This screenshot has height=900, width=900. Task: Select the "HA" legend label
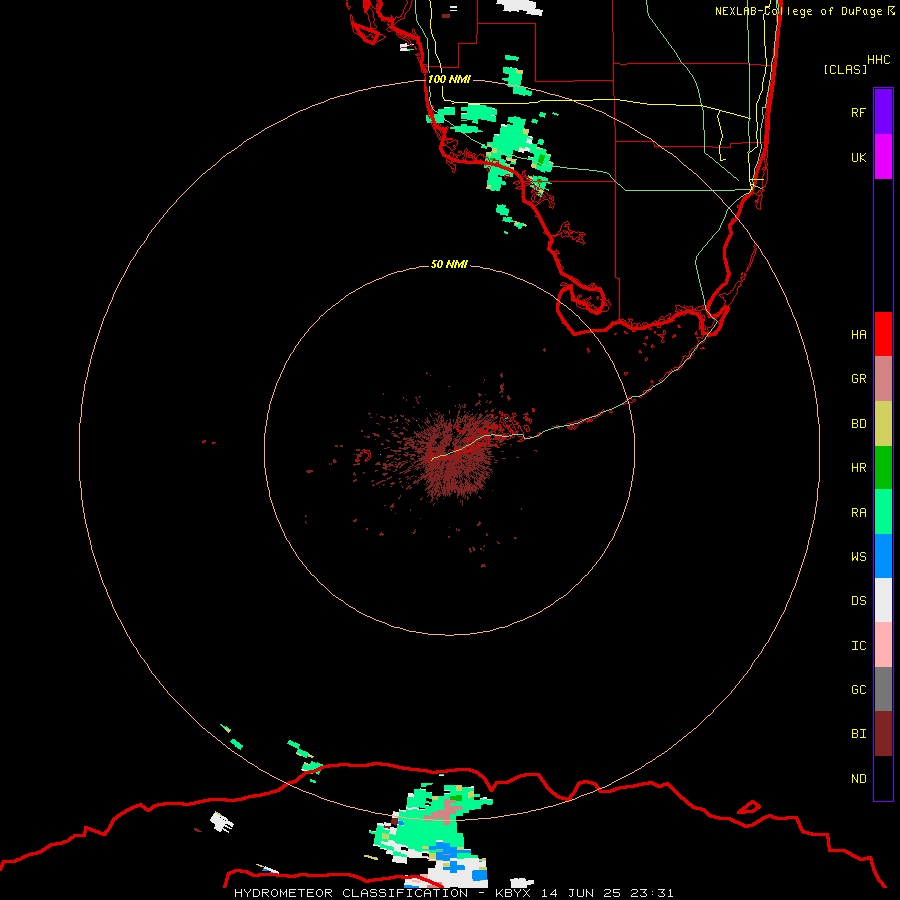point(858,335)
